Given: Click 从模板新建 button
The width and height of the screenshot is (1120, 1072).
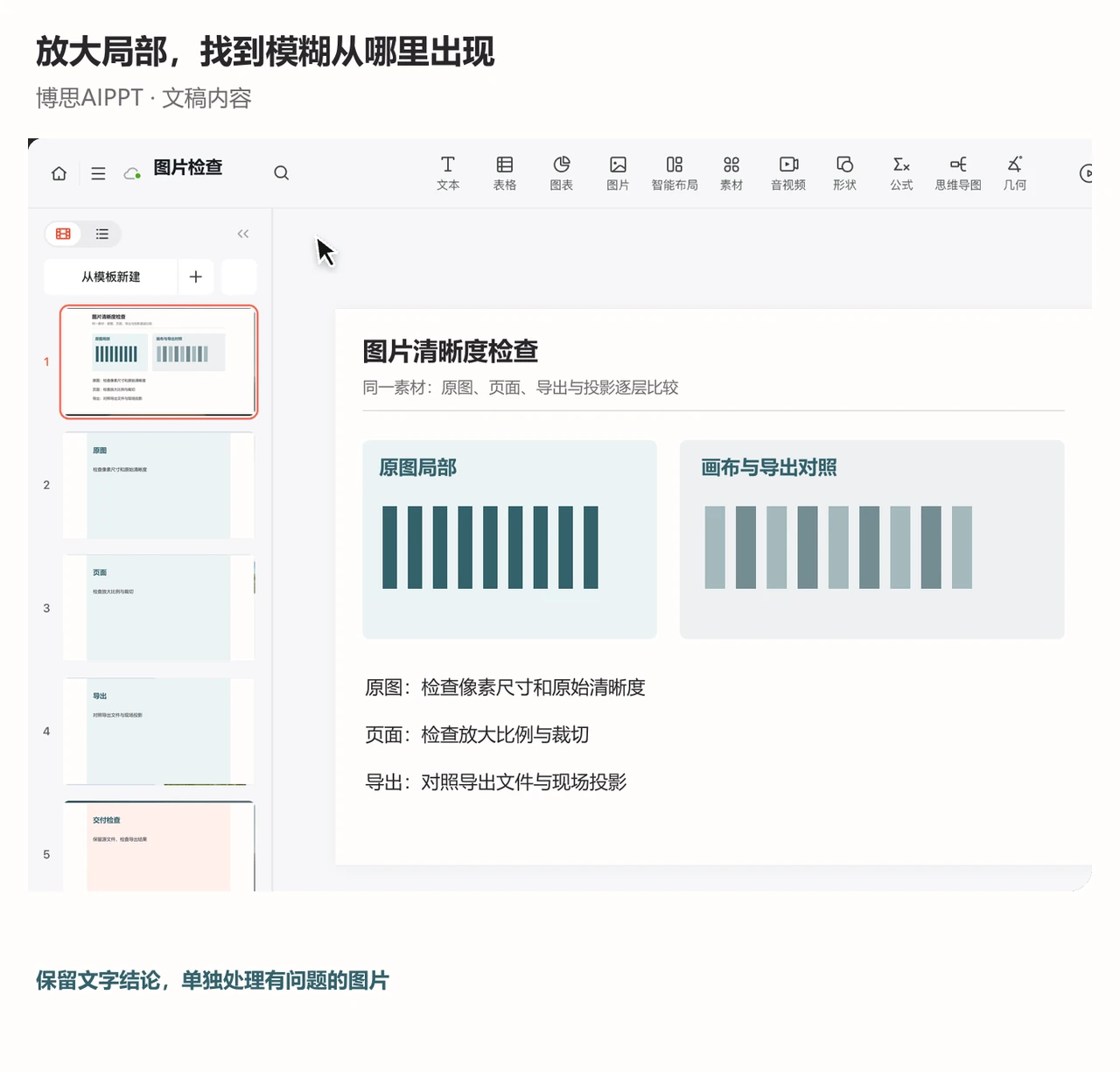Looking at the screenshot, I should [111, 277].
